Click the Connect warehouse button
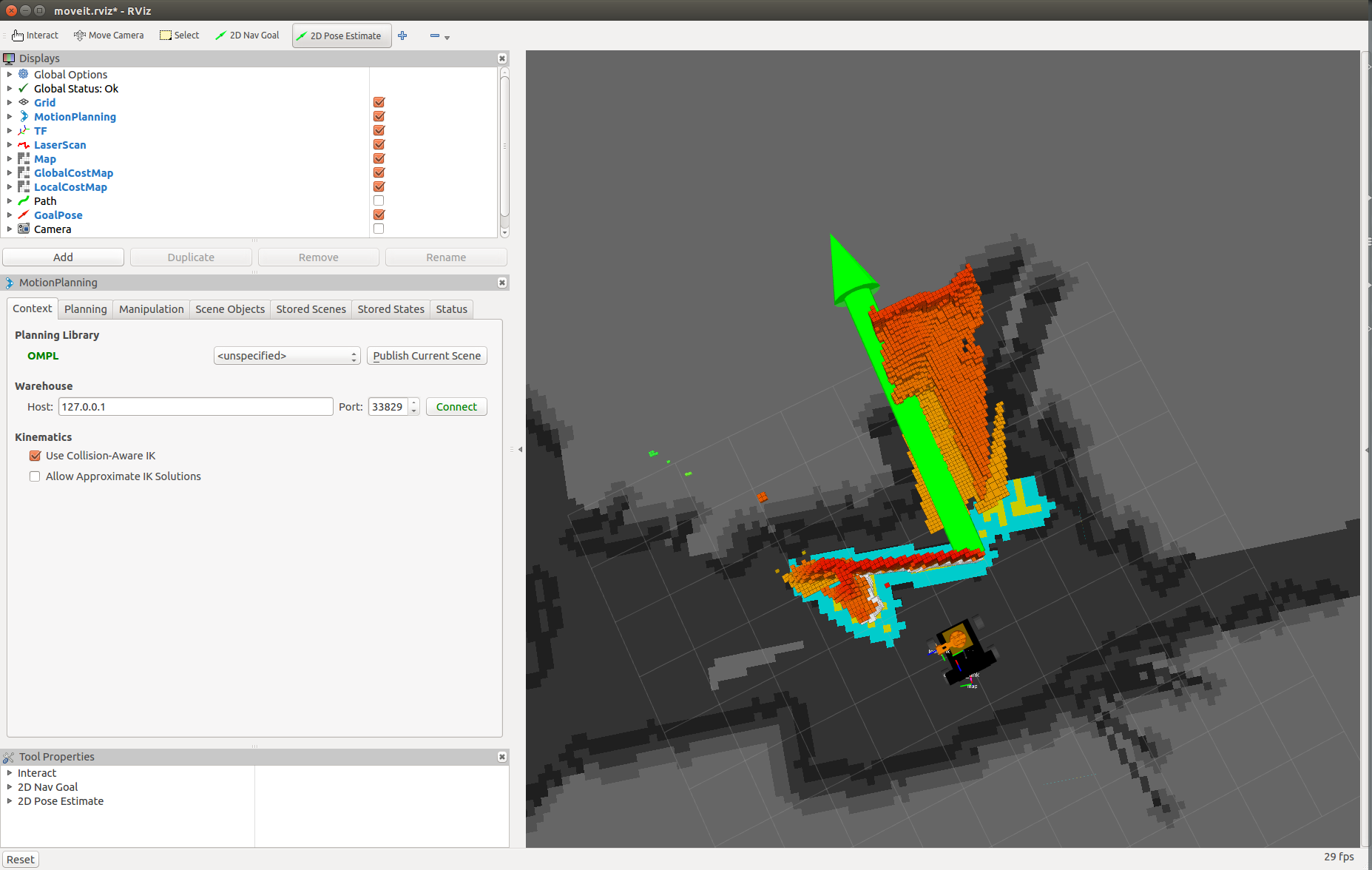1372x870 pixels. (456, 407)
